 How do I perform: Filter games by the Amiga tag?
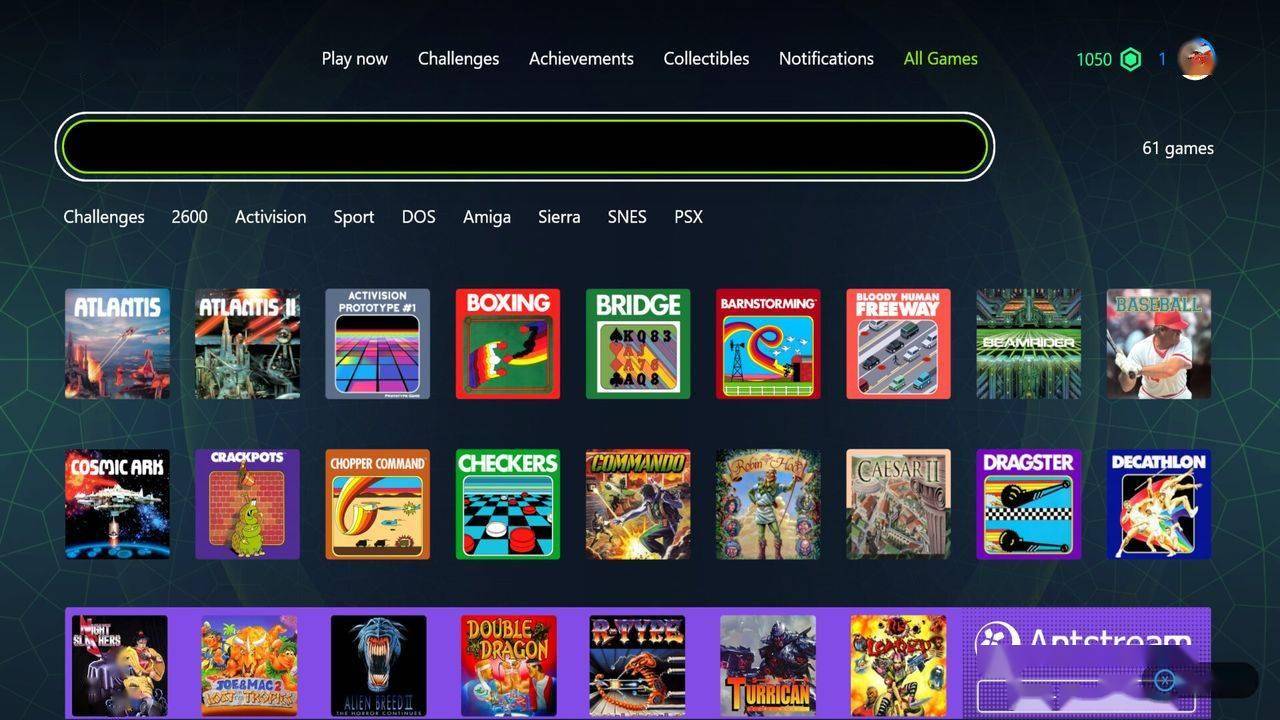click(x=487, y=217)
